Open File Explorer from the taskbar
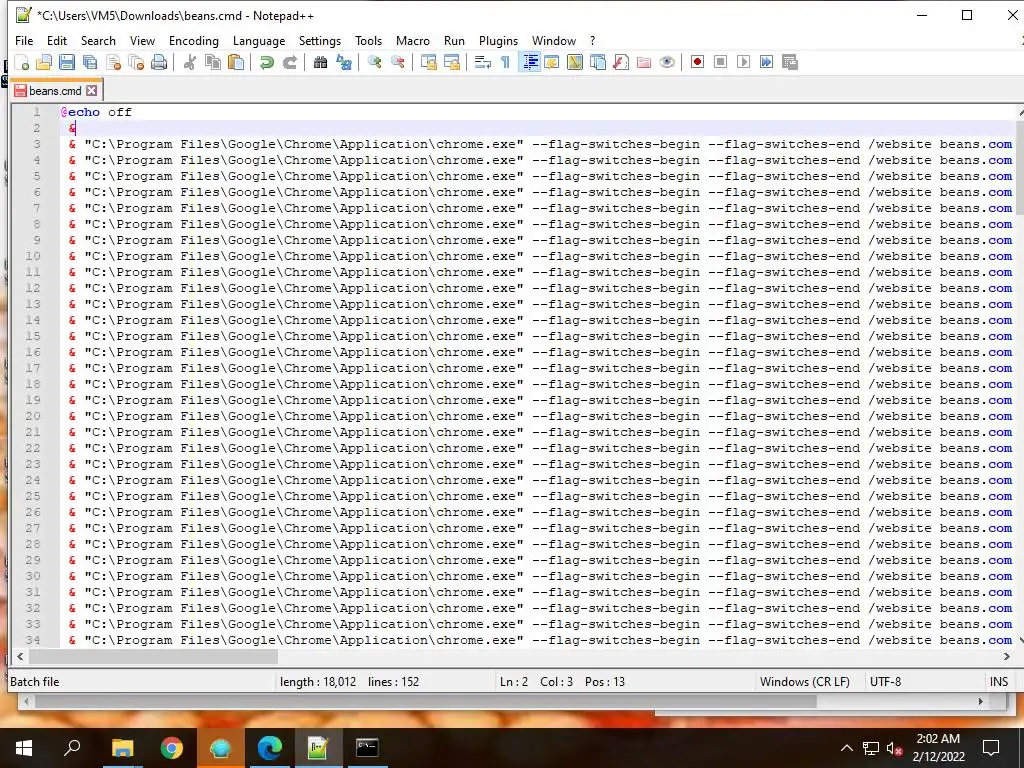Screen dimensions: 1024x768 [x=122, y=748]
